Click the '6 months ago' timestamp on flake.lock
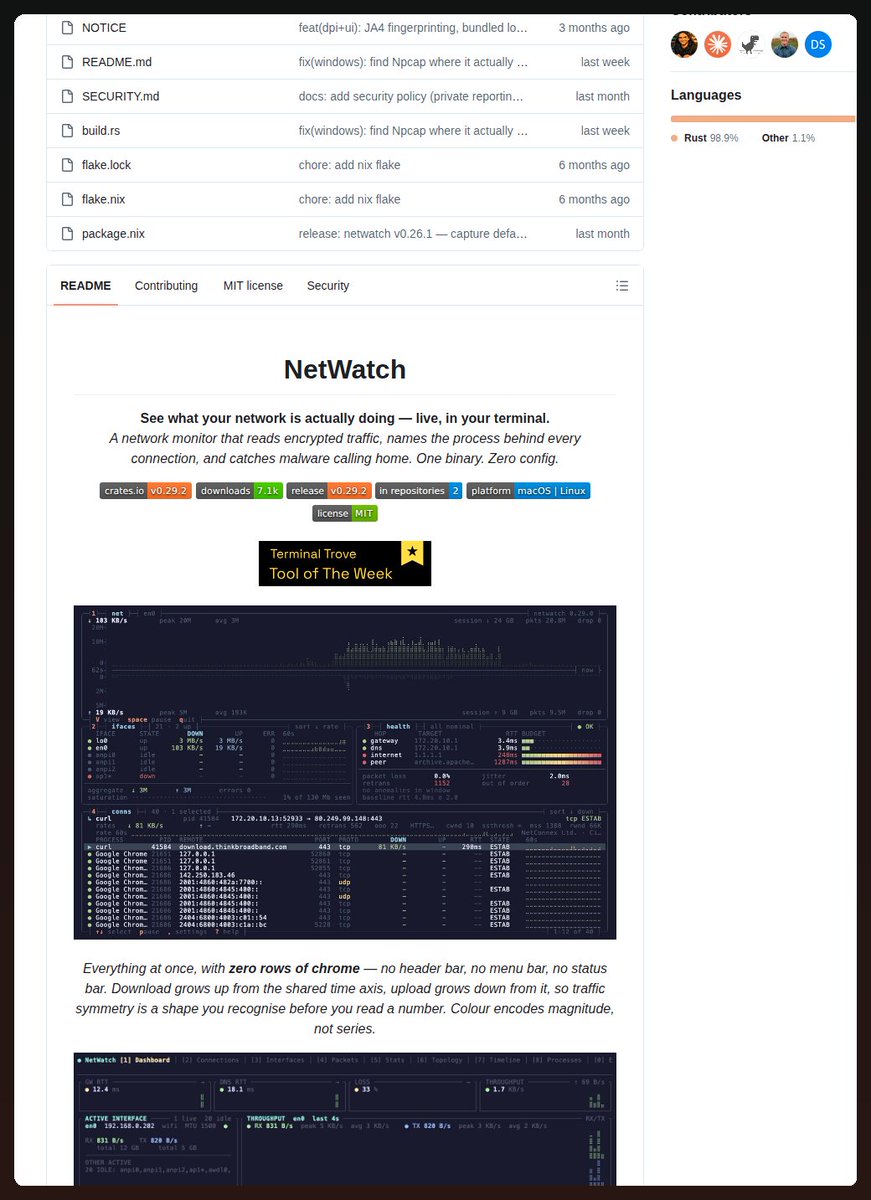The height and width of the screenshot is (1200, 871). 594,165
